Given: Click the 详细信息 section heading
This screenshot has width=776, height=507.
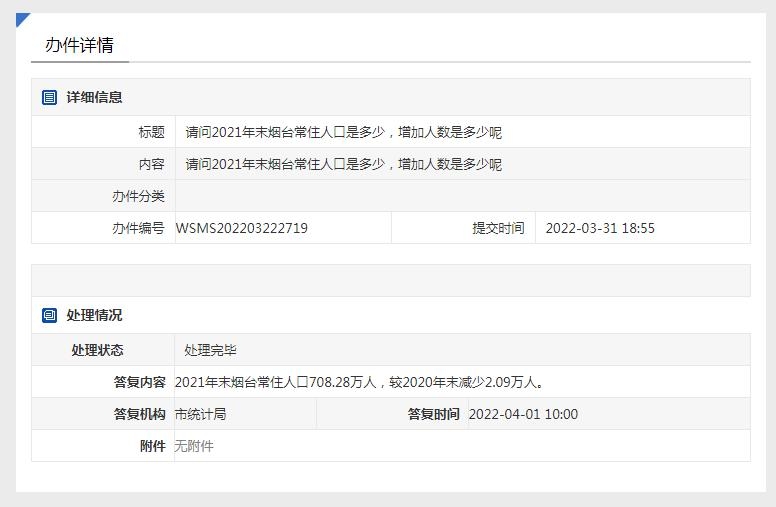Looking at the screenshot, I should pos(94,97).
